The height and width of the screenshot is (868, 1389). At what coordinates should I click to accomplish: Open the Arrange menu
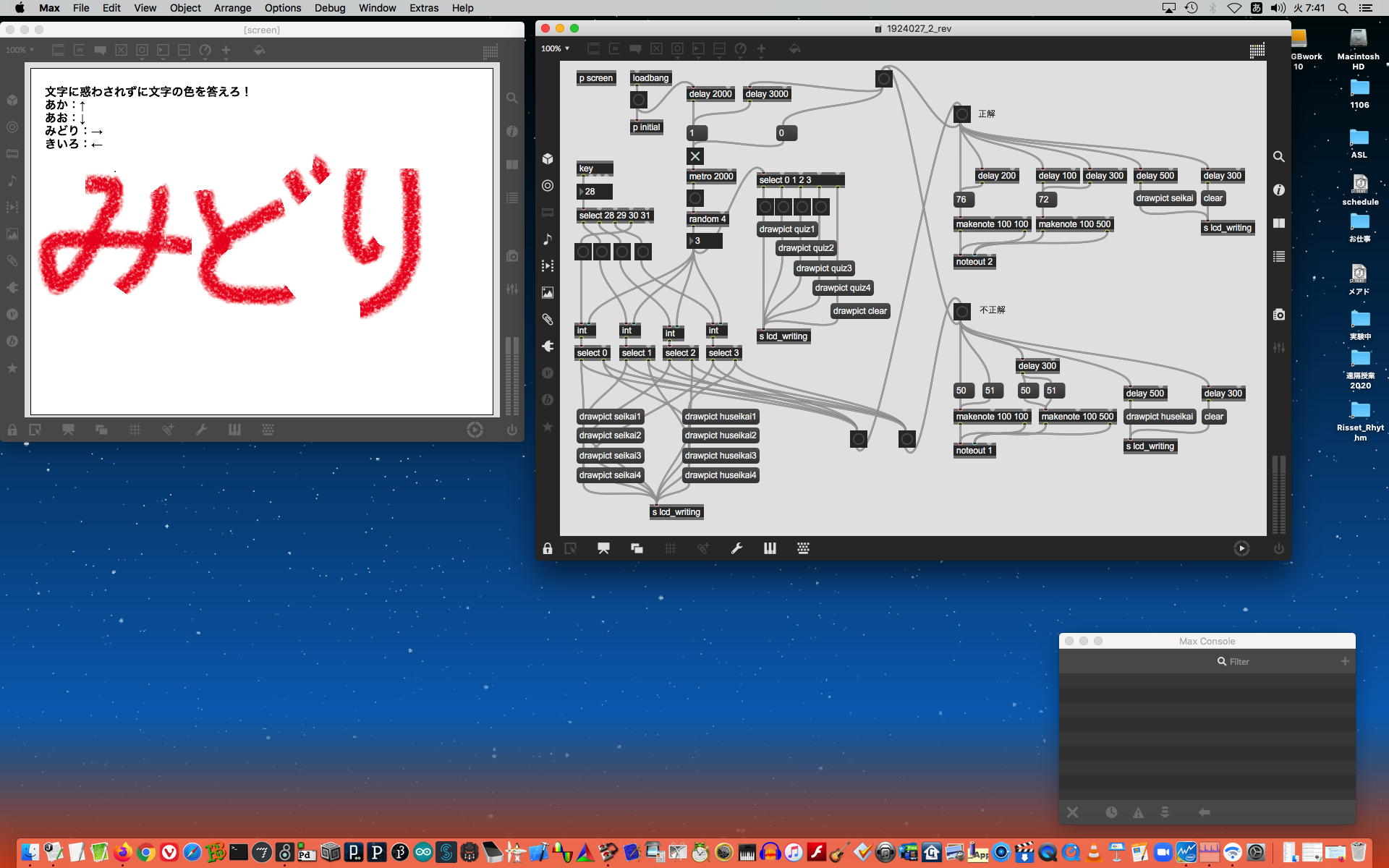[x=232, y=8]
